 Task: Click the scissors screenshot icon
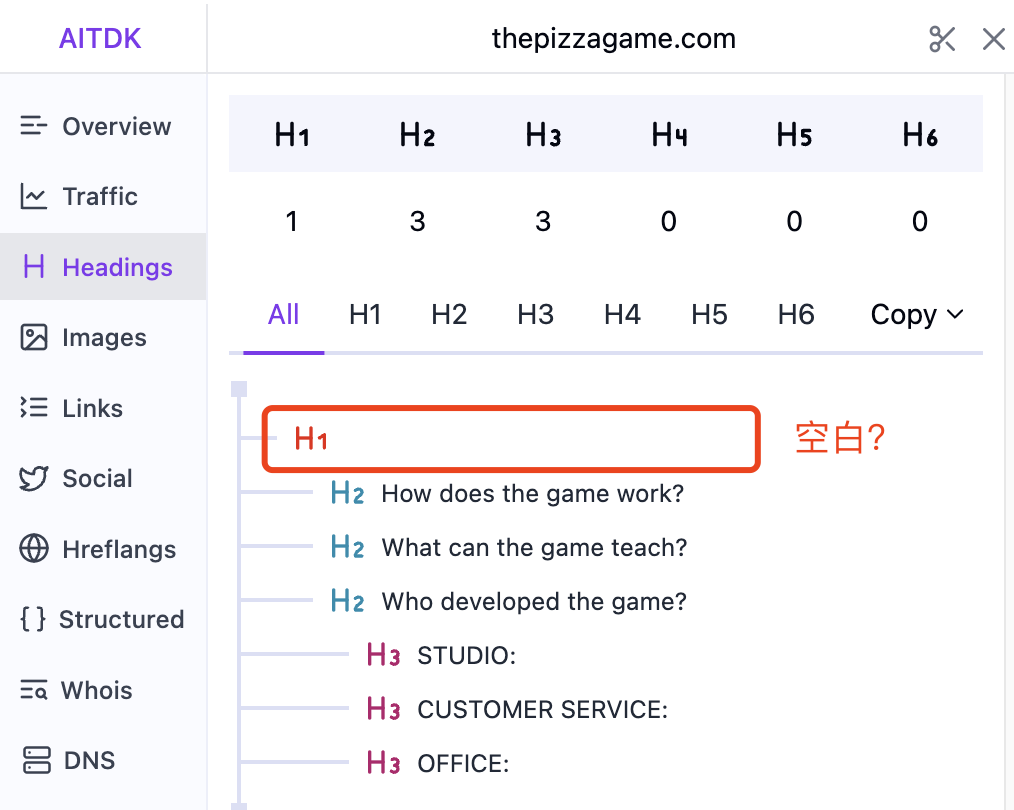(942, 39)
